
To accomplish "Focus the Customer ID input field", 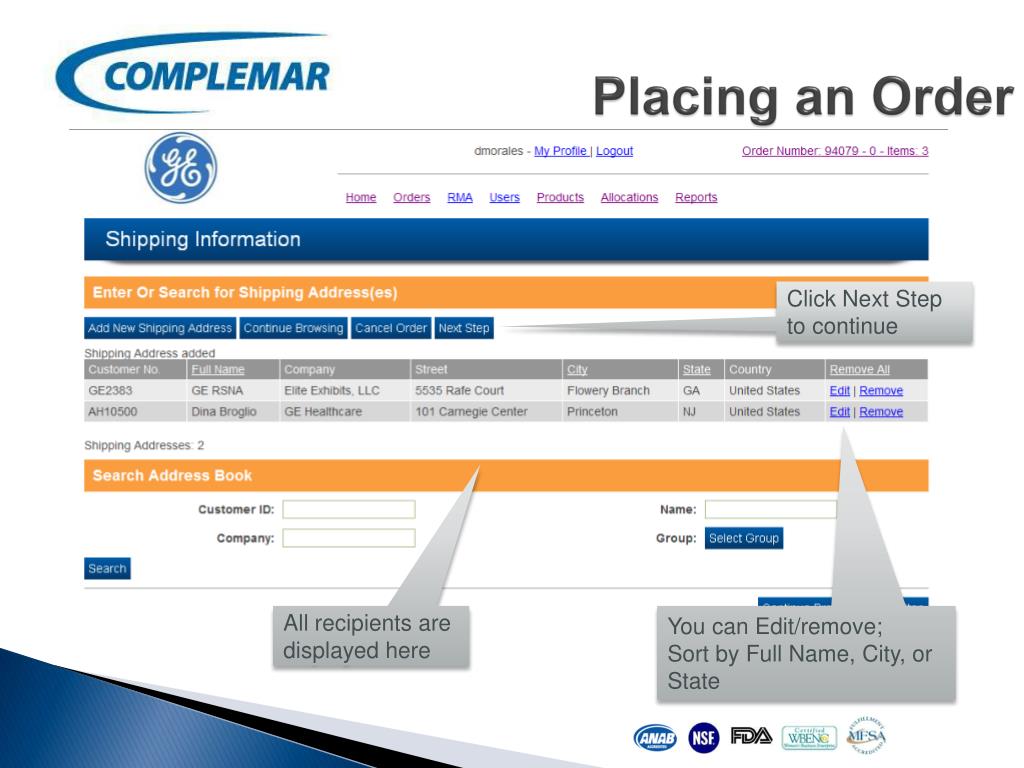I will click(x=349, y=509).
